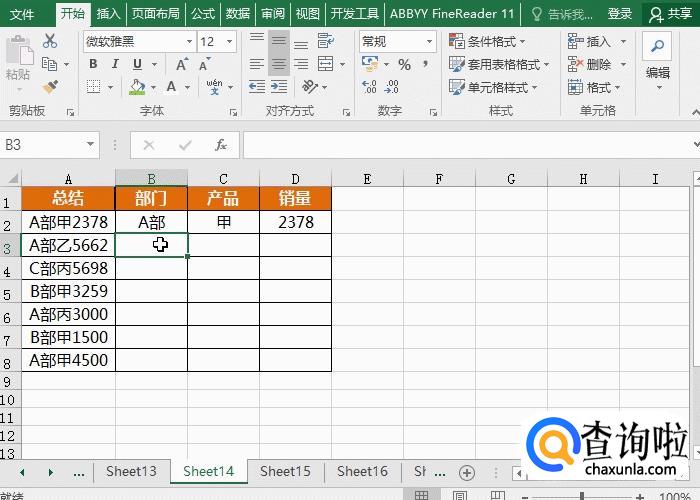The height and width of the screenshot is (500, 700).
Task: Click the 共享 share button
Action: (x=671, y=14)
